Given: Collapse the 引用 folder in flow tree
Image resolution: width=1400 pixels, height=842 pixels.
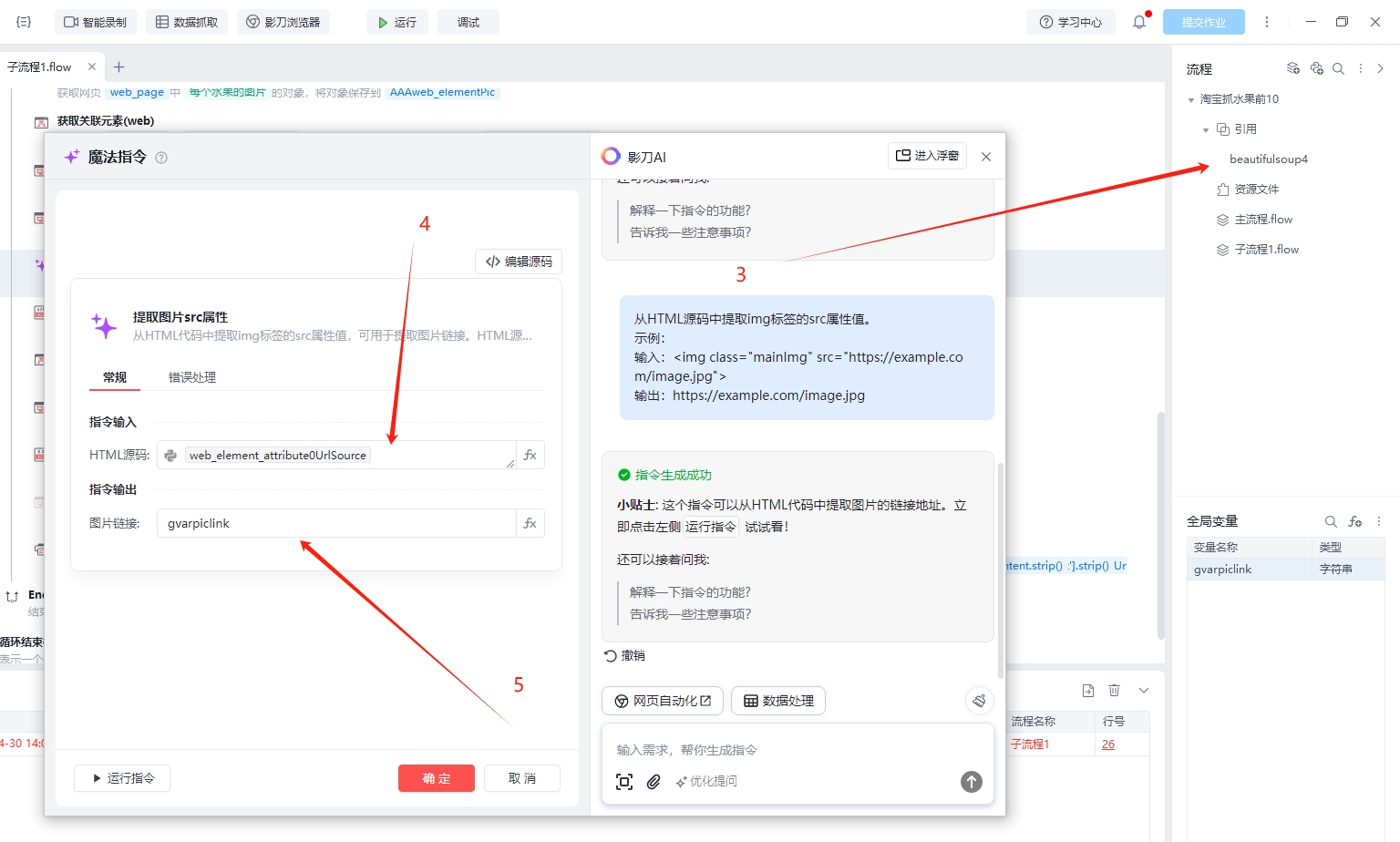Looking at the screenshot, I should (1206, 129).
